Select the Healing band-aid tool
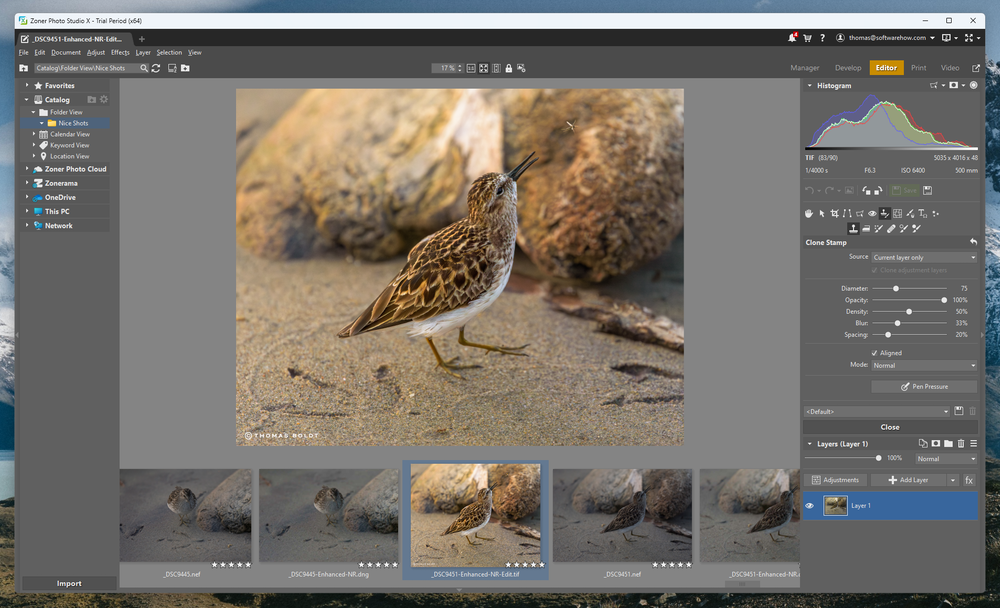This screenshot has height=608, width=1000. (891, 228)
